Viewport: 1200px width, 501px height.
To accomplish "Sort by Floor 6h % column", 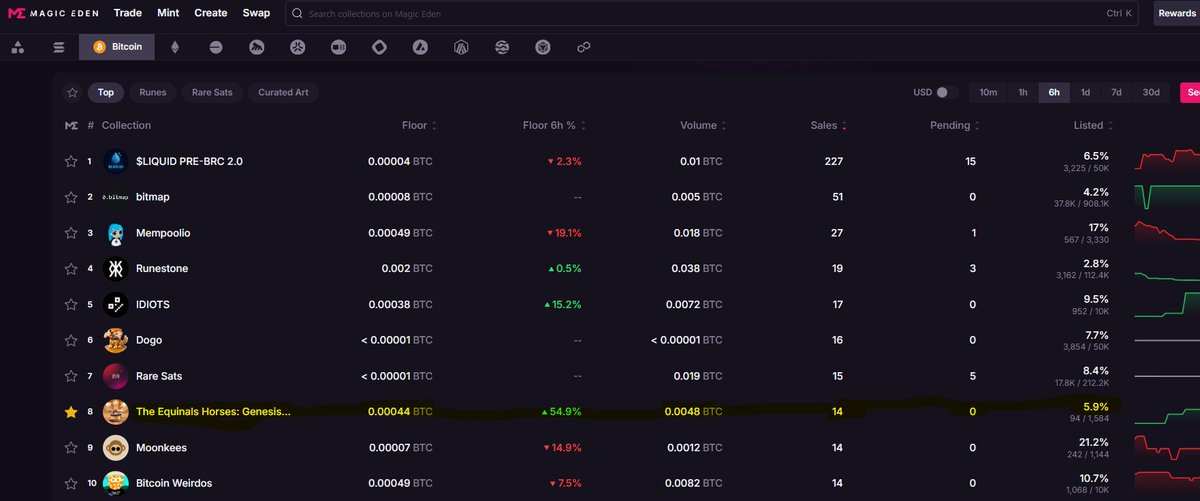I will 554,125.
